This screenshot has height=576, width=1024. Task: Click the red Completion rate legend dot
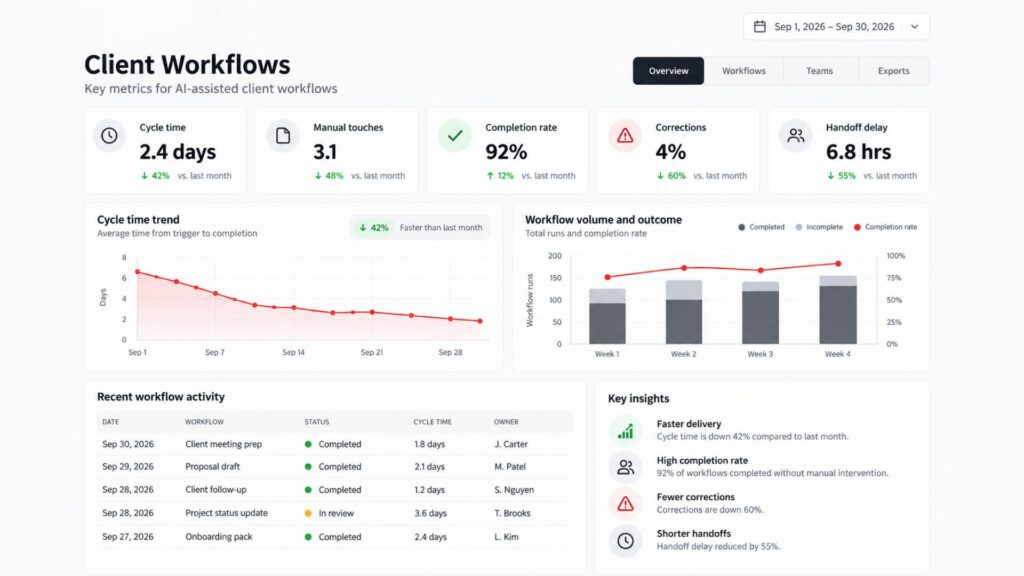pyautogui.click(x=857, y=227)
